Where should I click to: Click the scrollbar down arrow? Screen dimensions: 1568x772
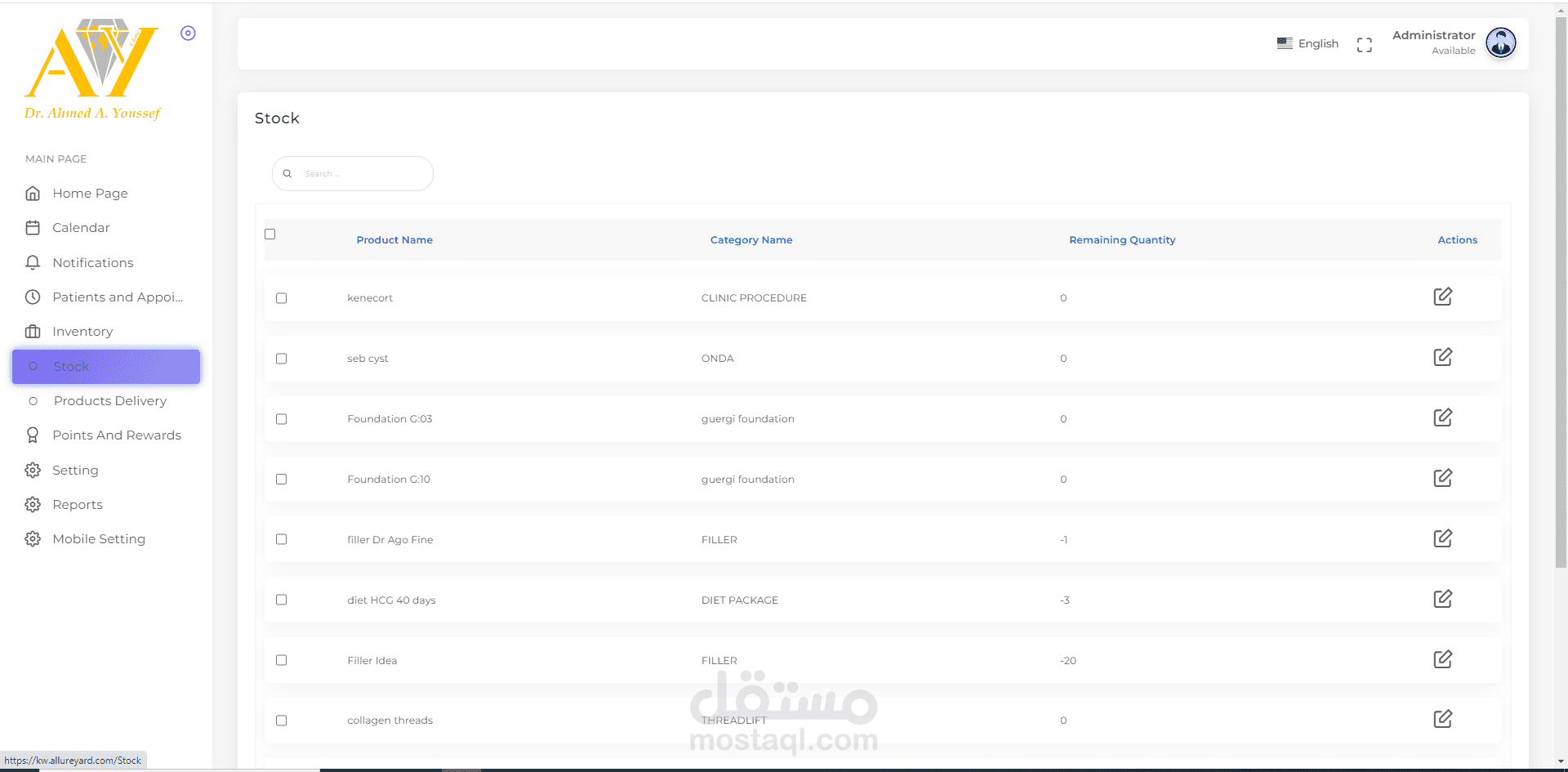[x=1561, y=761]
